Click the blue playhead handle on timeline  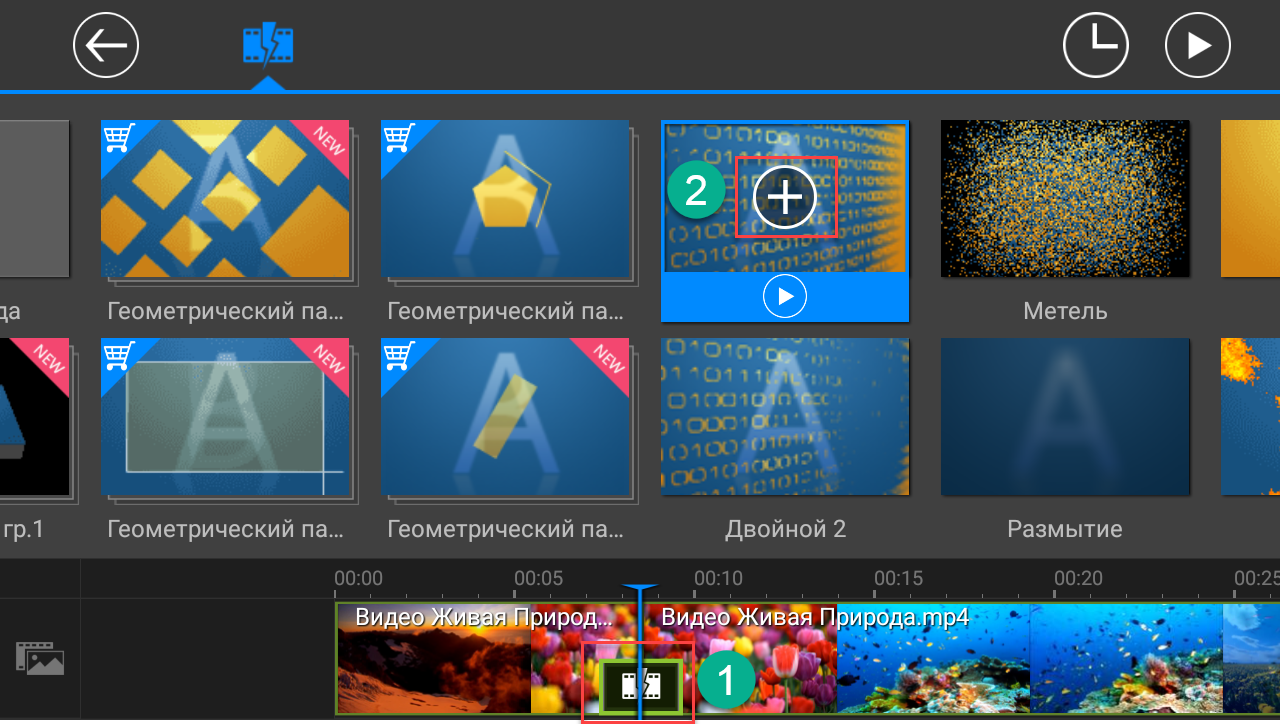[640, 592]
